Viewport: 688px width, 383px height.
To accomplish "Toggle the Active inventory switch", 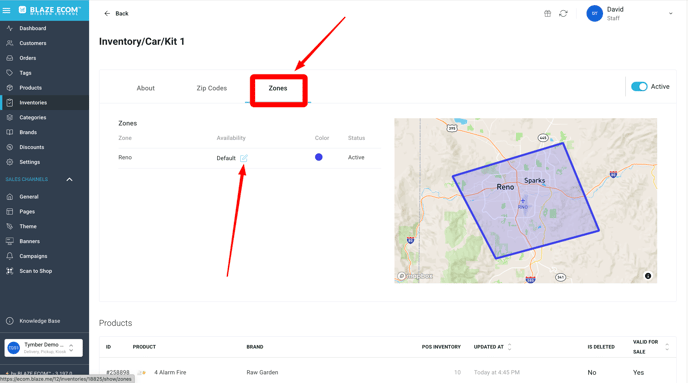I will 639,87.
